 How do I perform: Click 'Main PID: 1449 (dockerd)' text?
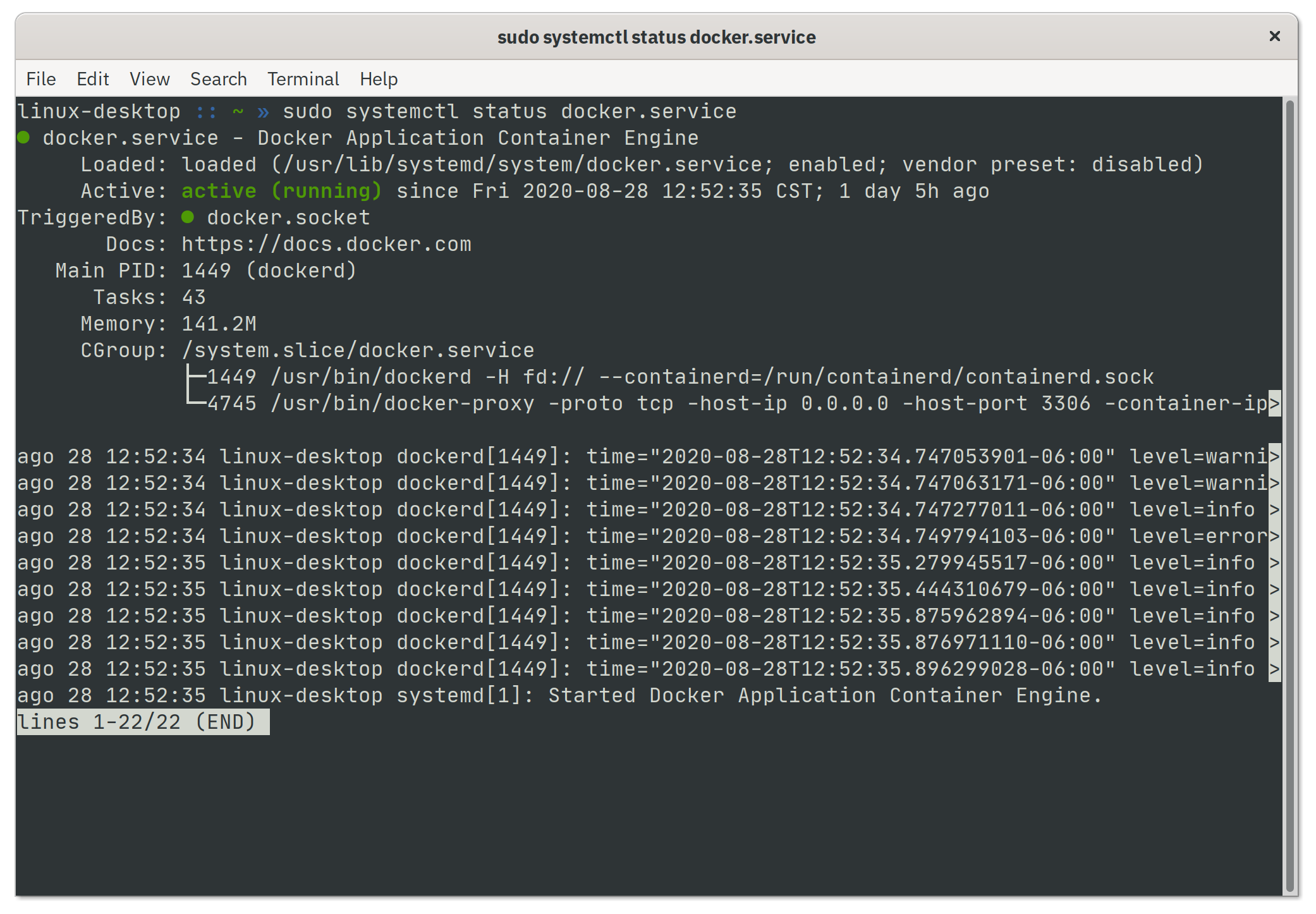pos(206,271)
